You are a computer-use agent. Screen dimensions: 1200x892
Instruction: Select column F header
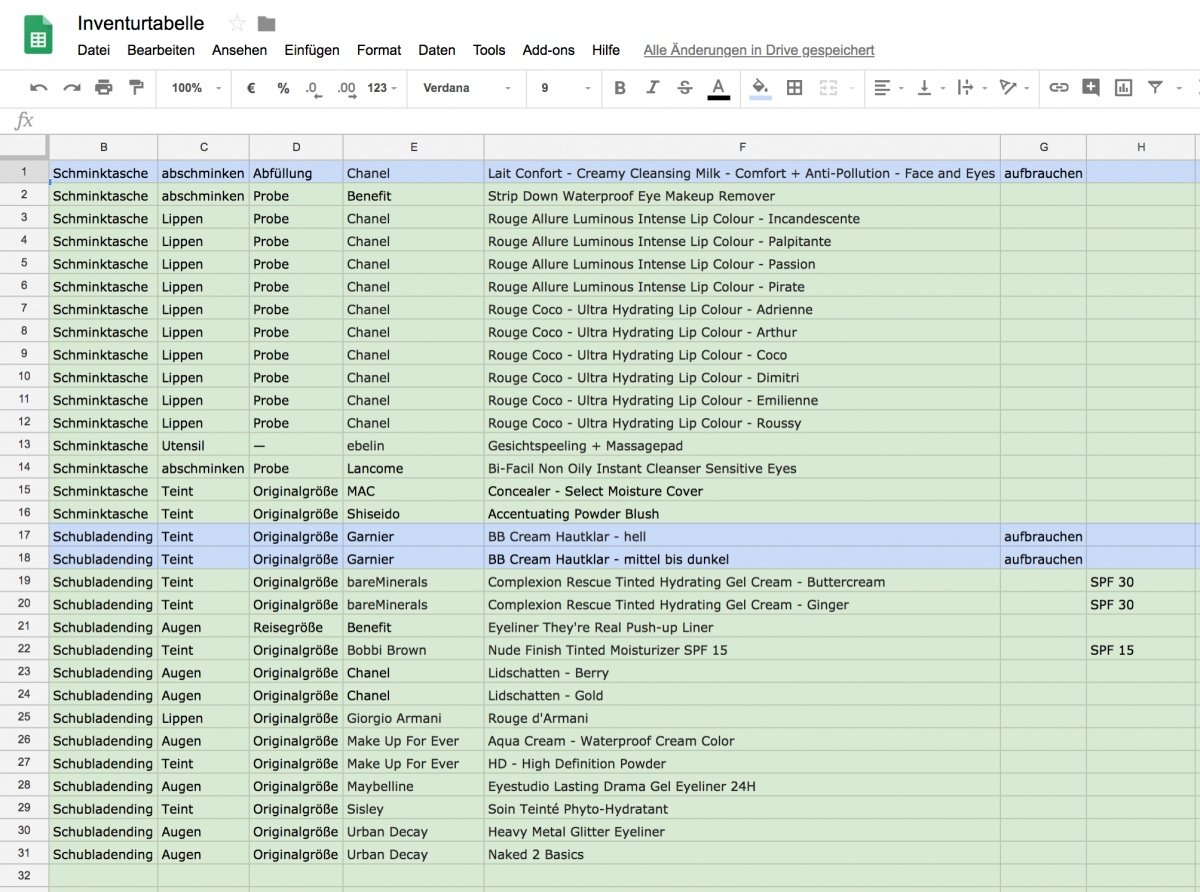(742, 147)
